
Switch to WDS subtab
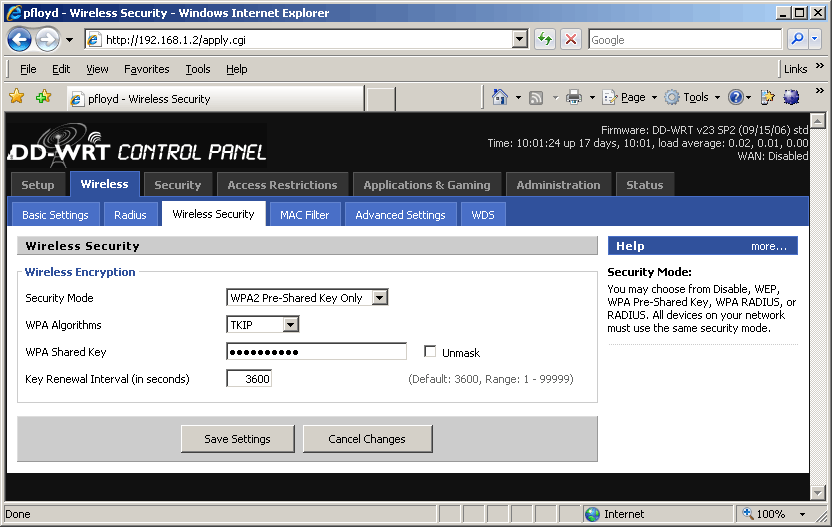[483, 214]
